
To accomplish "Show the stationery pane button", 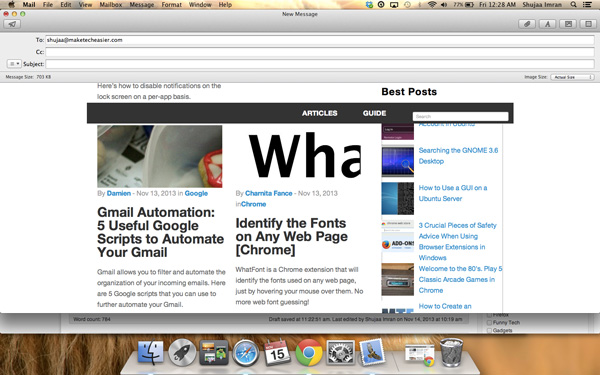I will 589,24.
